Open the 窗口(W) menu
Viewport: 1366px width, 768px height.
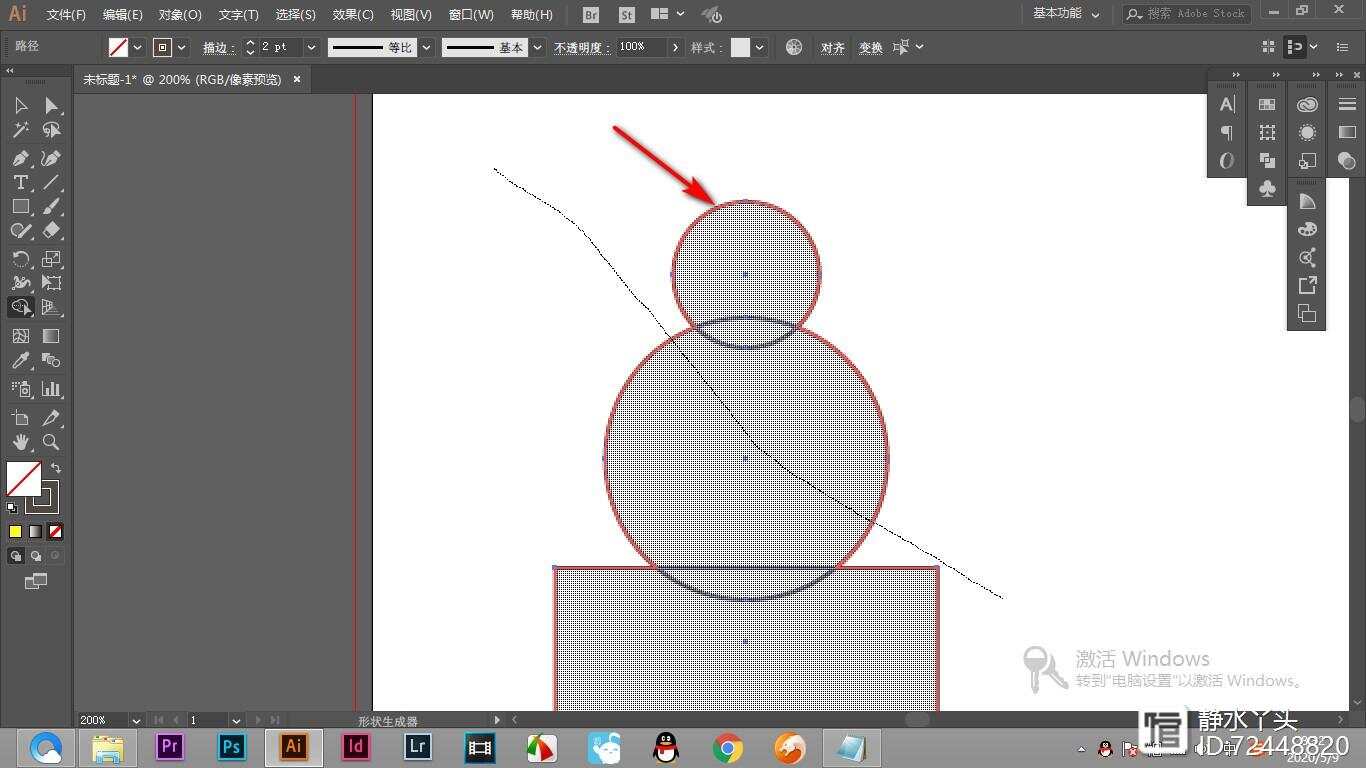pos(471,15)
